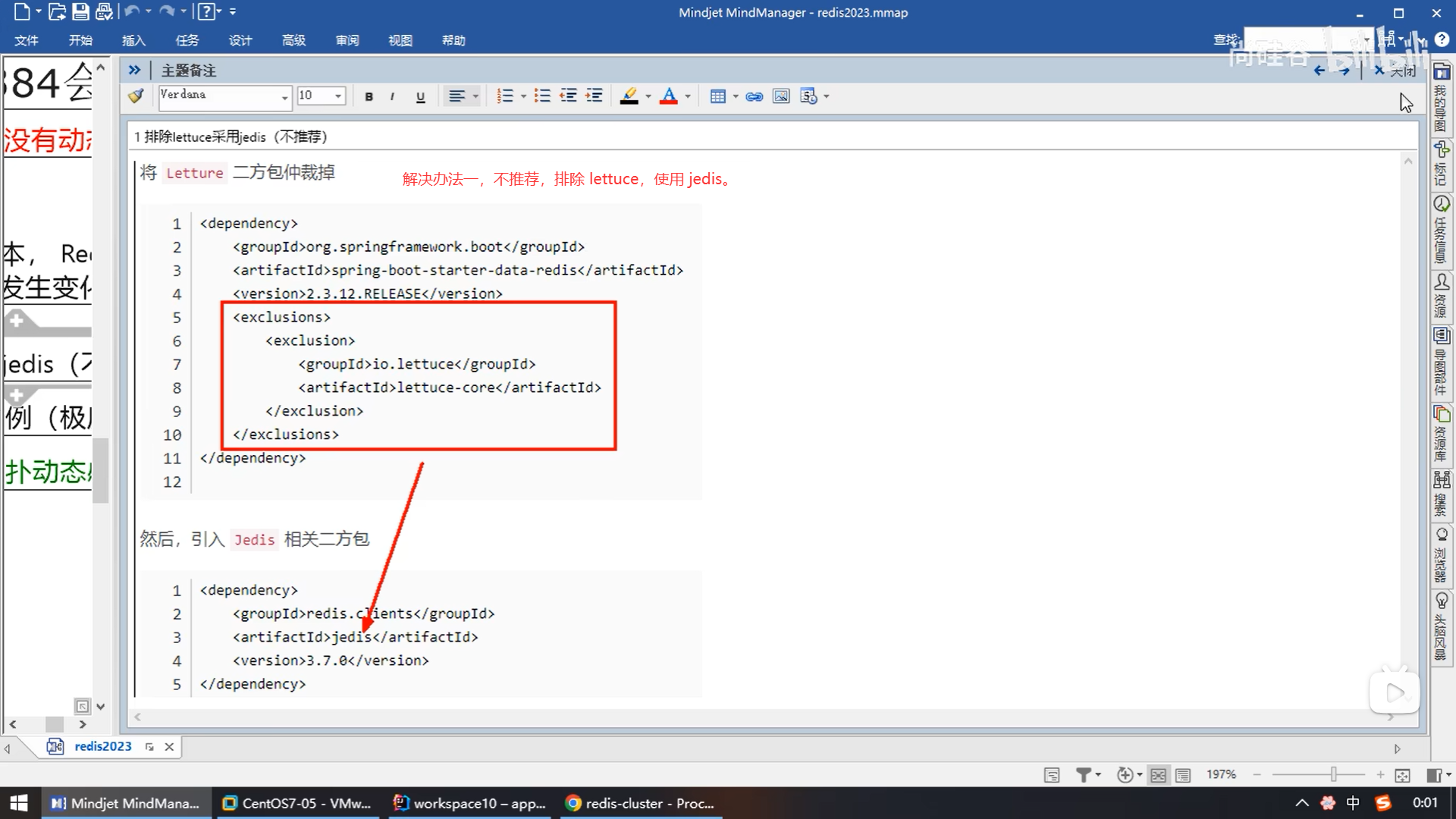Open the Verdana font dropdown
1456x819 pixels.
tap(284, 96)
